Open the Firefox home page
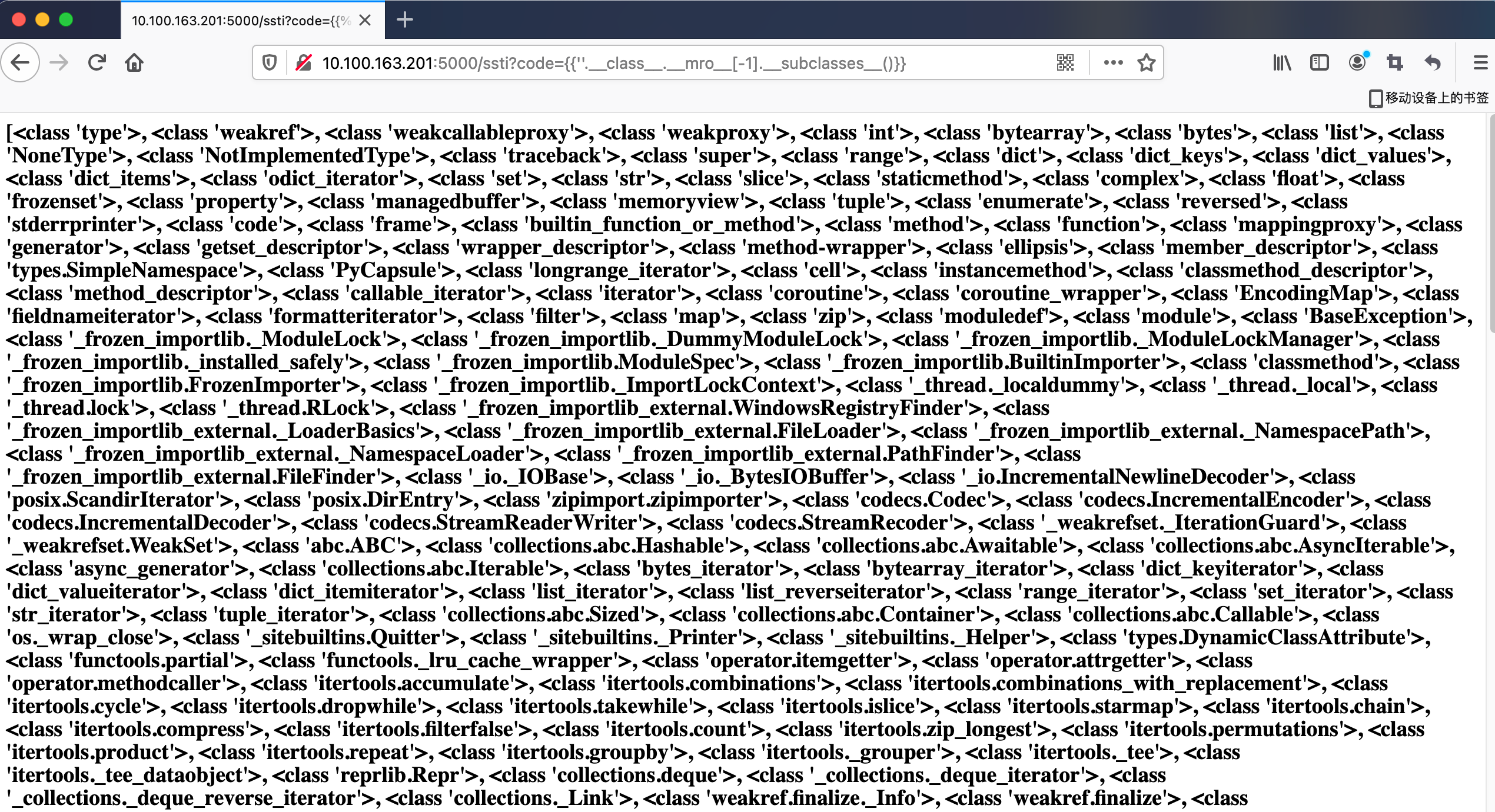Screen dimensions: 1495x812 [134, 62]
